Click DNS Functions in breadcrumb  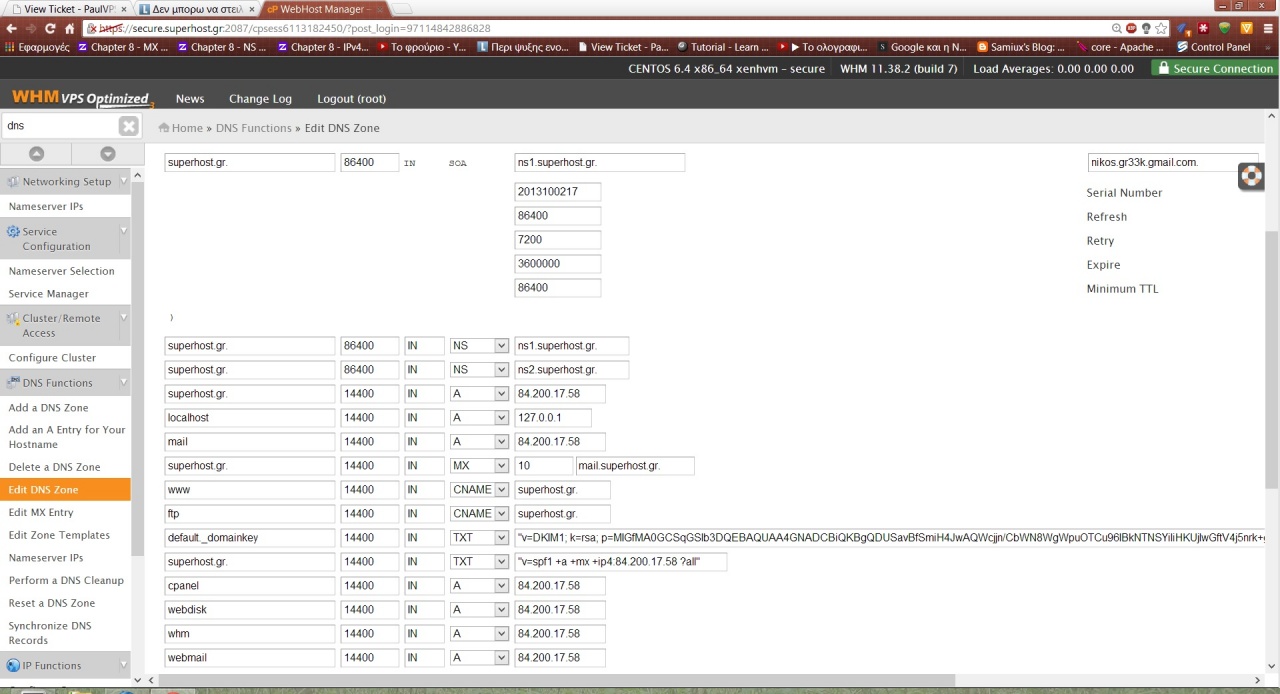(x=253, y=128)
